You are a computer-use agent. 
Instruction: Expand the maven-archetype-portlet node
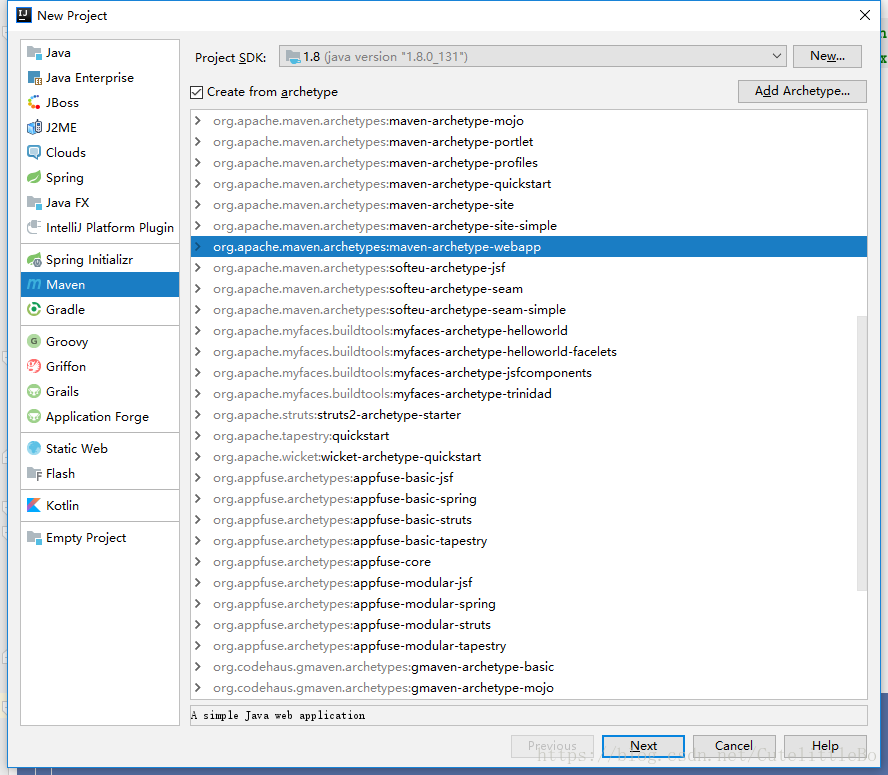click(x=198, y=142)
